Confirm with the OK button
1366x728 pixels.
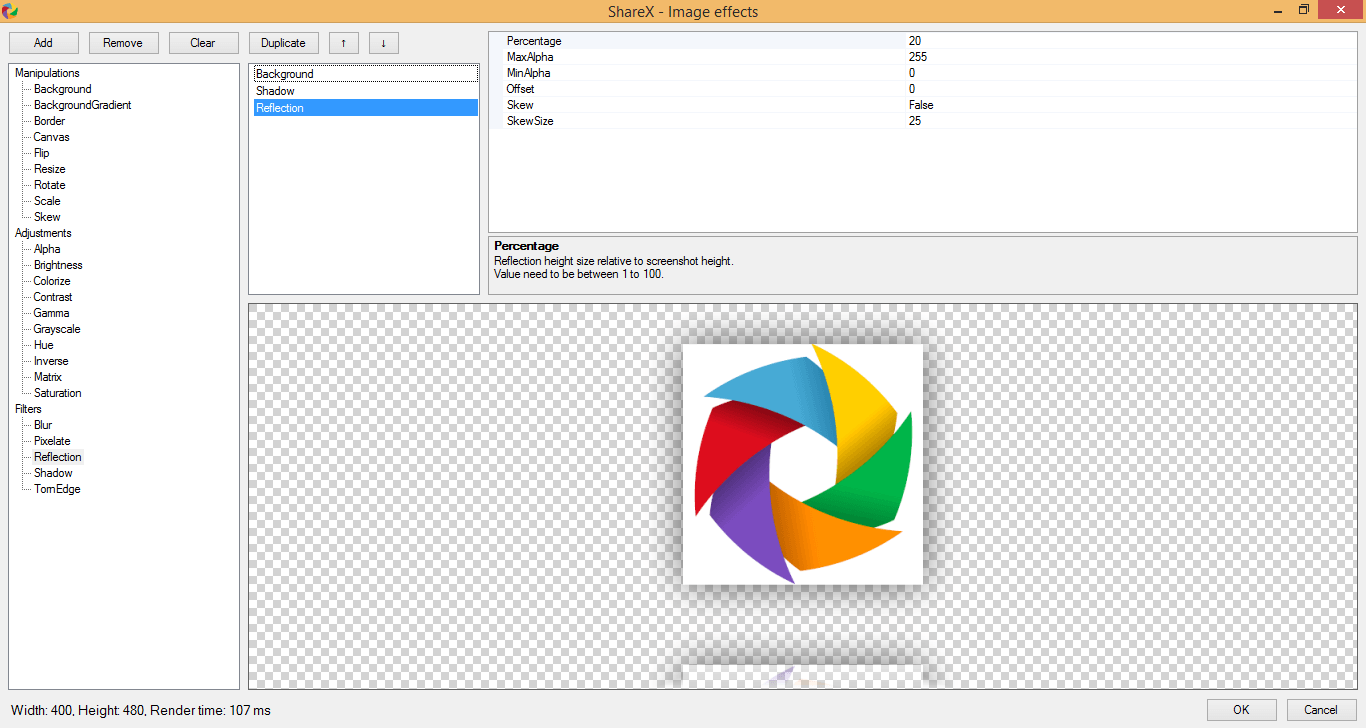(1242, 710)
